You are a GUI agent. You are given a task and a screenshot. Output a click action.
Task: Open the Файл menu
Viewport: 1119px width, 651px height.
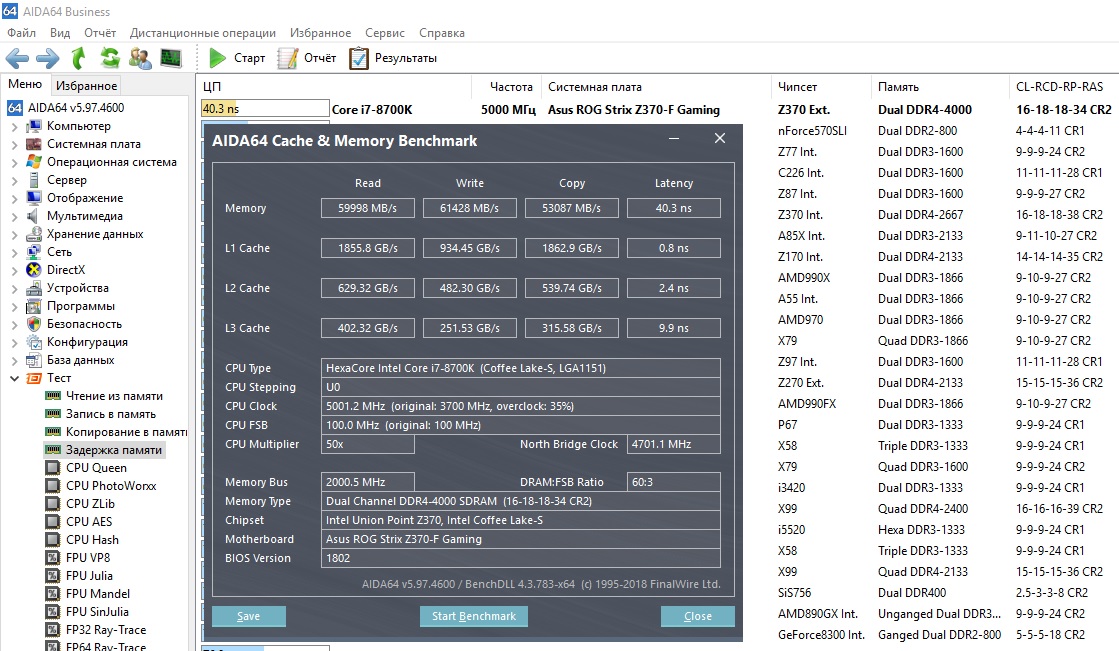pos(21,33)
